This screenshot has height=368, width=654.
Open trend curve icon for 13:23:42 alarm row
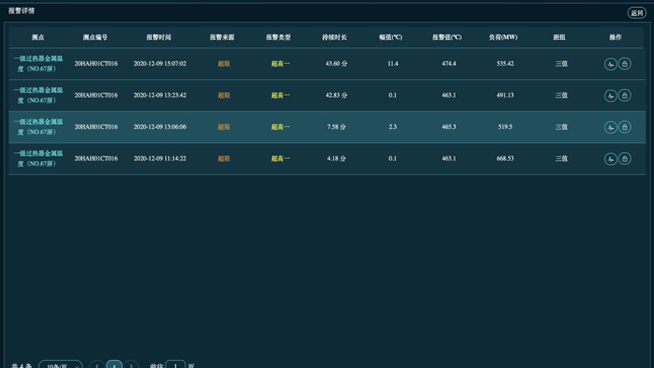point(610,96)
